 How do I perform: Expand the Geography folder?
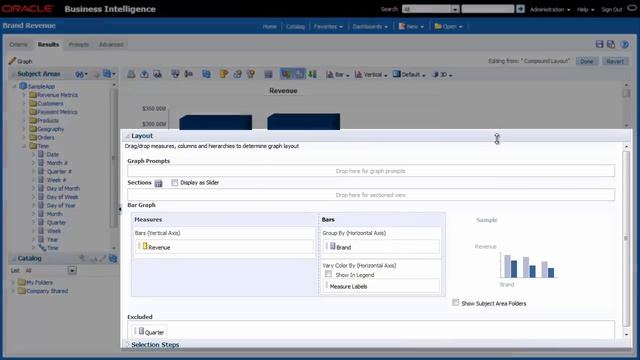[x=24, y=129]
